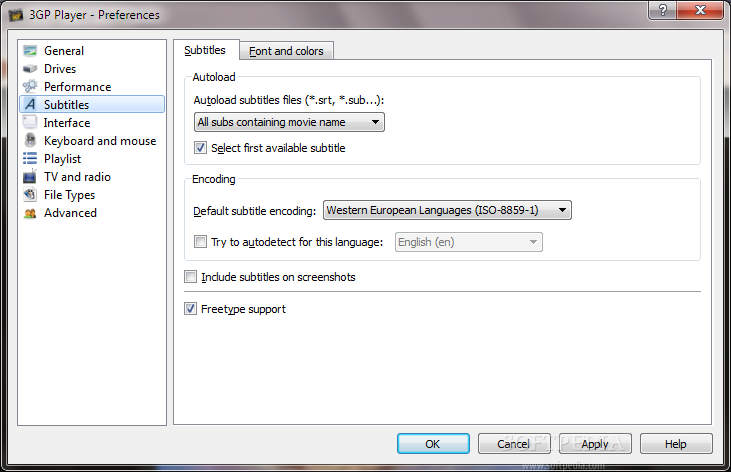
Task: Click the 'Default subtitle encoding:' label
Action: click(x=255, y=211)
